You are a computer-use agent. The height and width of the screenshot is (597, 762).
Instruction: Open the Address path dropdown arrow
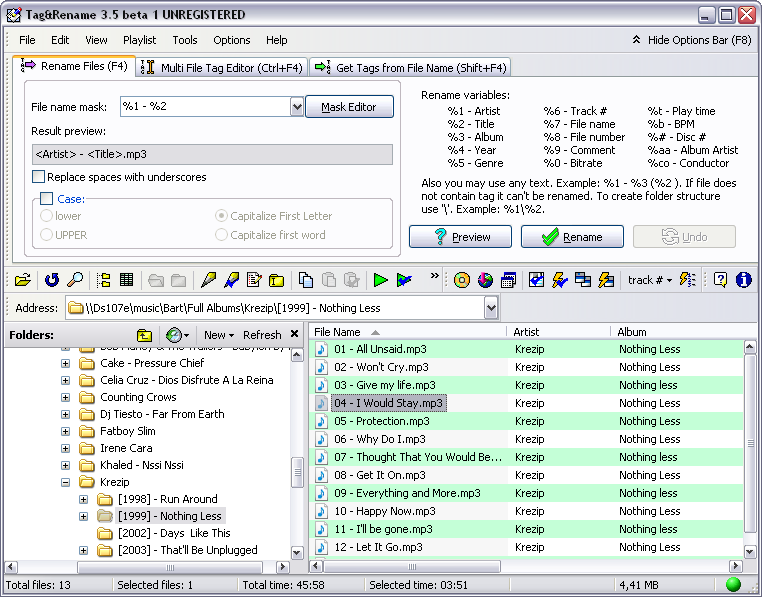(491, 308)
